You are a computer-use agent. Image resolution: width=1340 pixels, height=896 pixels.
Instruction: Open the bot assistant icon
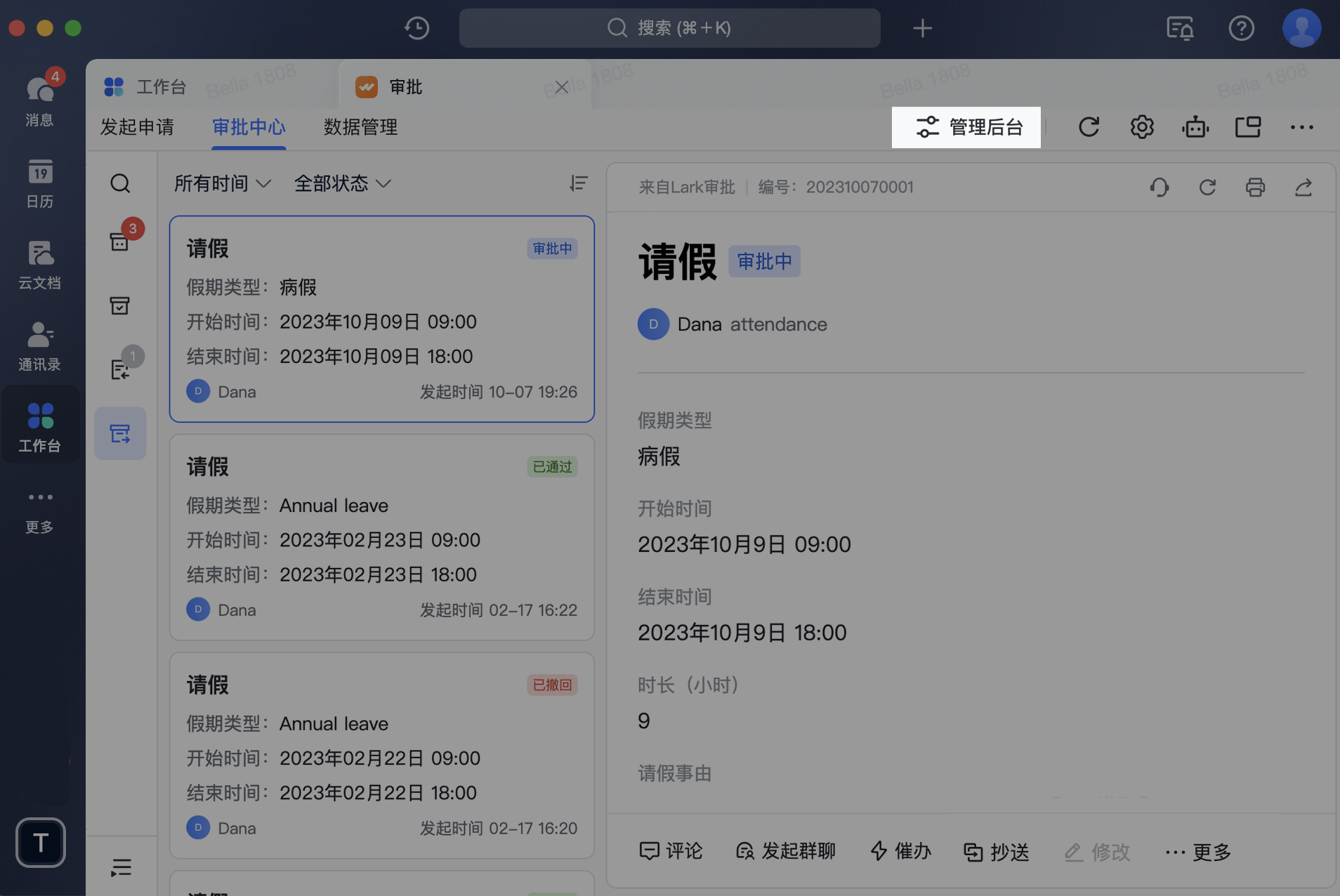(x=1195, y=127)
